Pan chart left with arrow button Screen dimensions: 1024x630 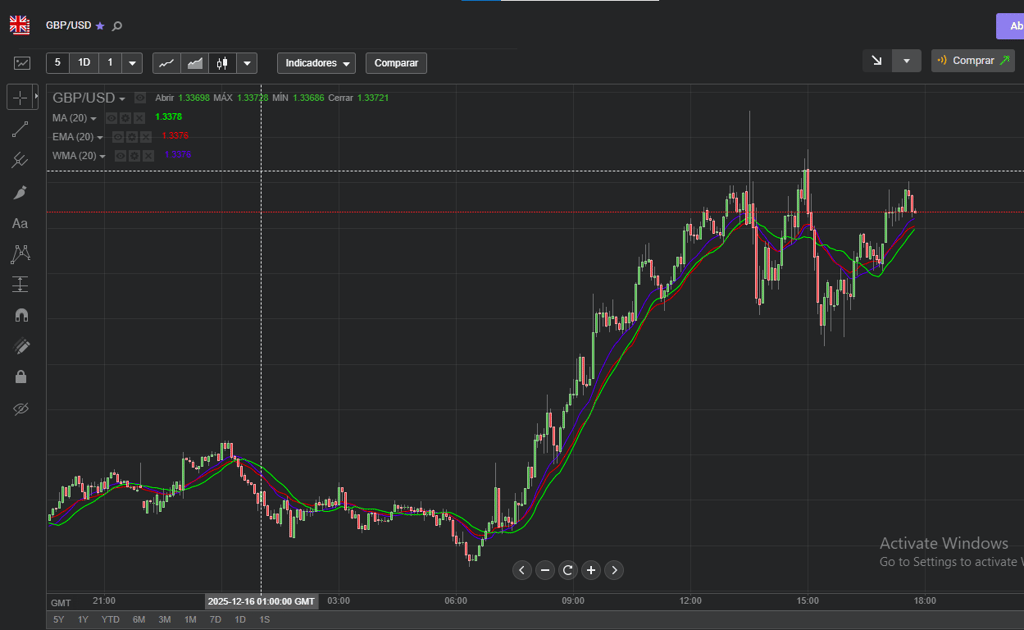click(x=522, y=570)
